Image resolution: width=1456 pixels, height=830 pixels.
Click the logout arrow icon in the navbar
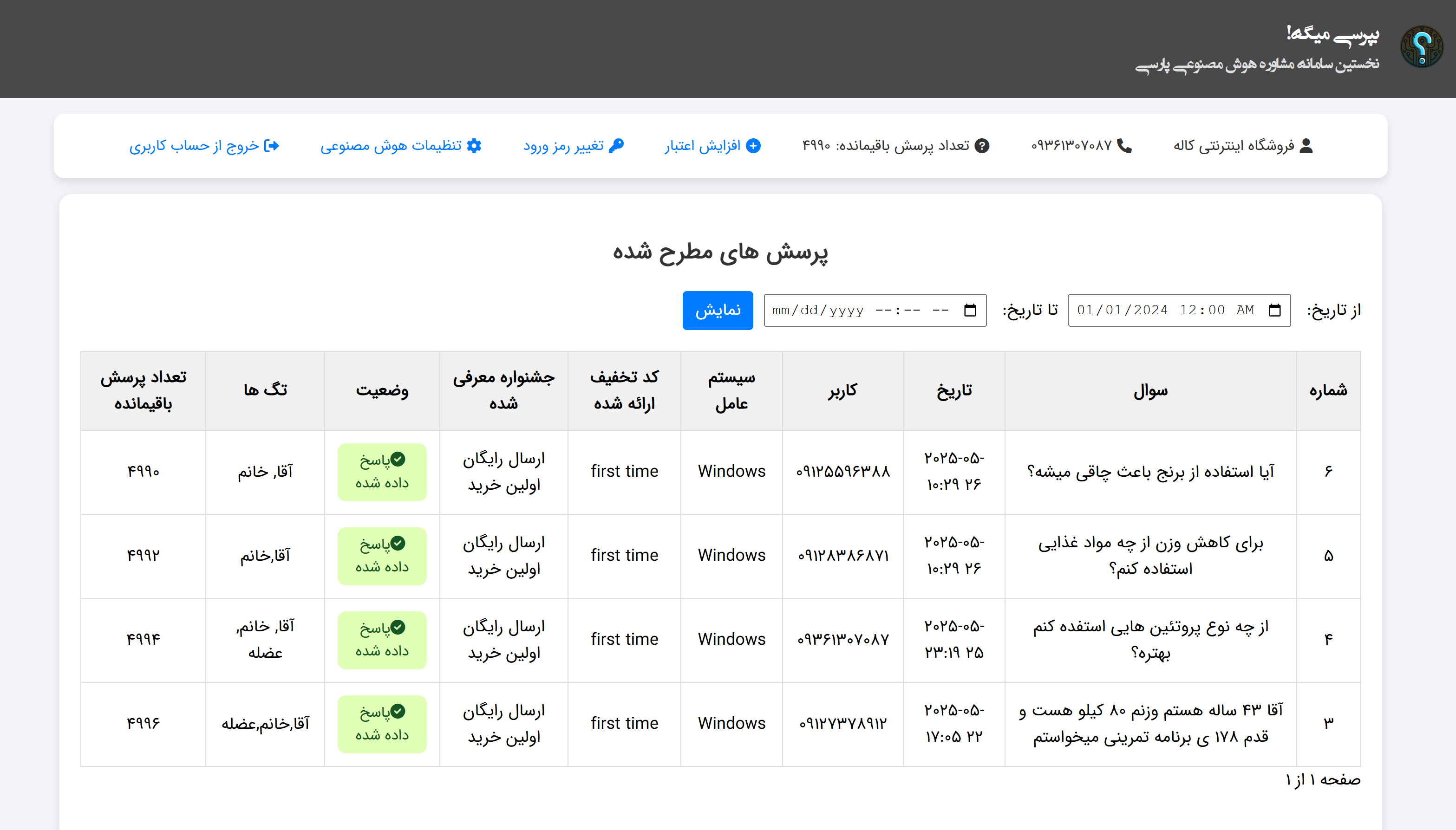click(273, 146)
